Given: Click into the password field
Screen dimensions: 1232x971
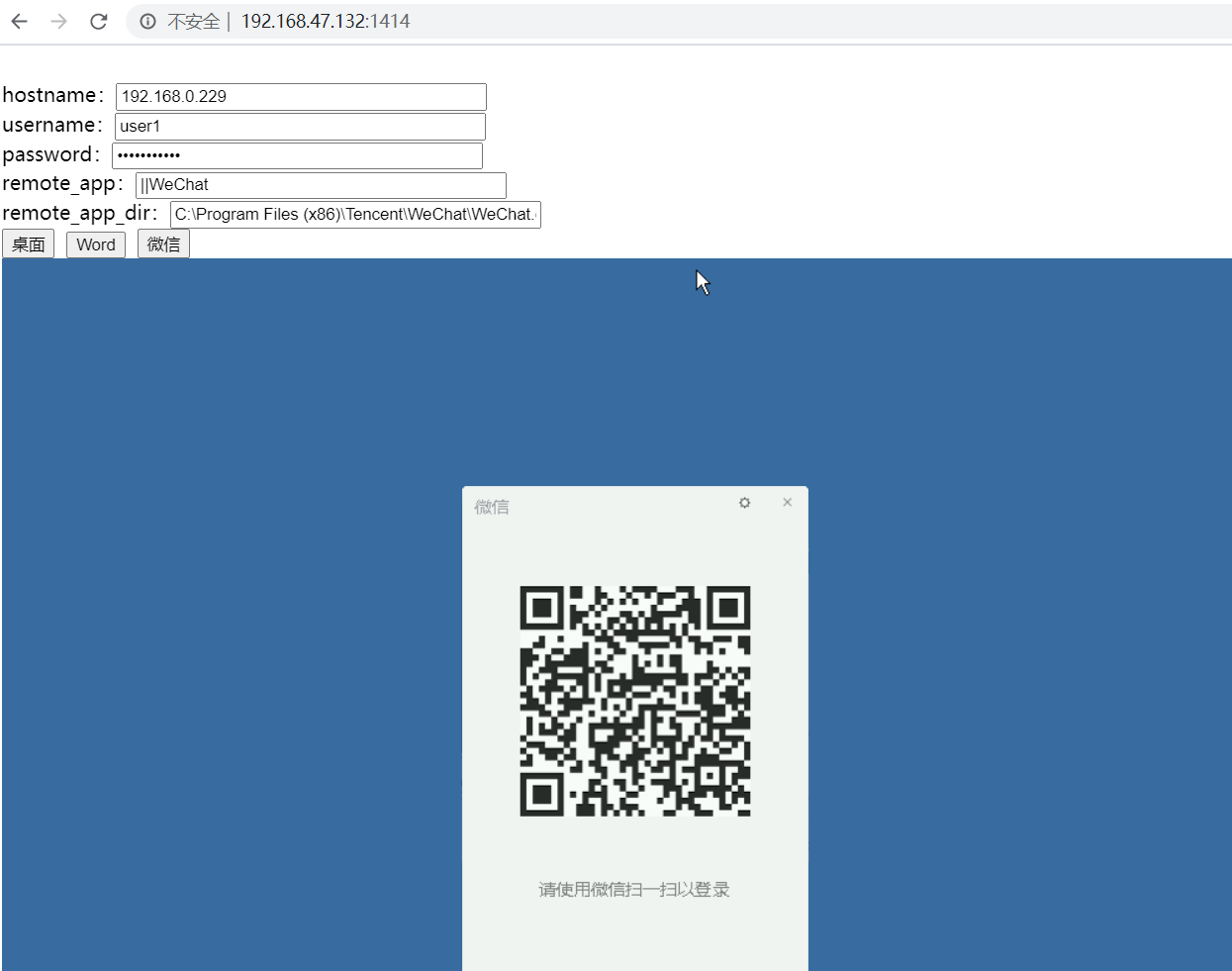Looking at the screenshot, I should [x=297, y=155].
